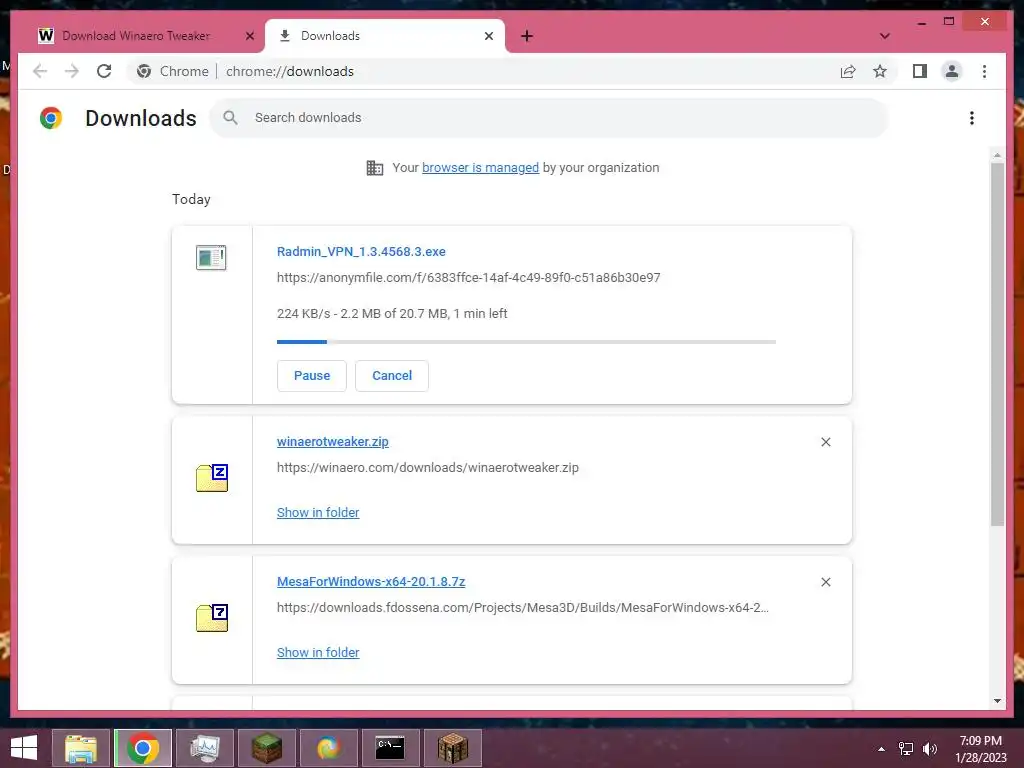The height and width of the screenshot is (768, 1024).
Task: Open the network tray icon
Action: (x=906, y=749)
